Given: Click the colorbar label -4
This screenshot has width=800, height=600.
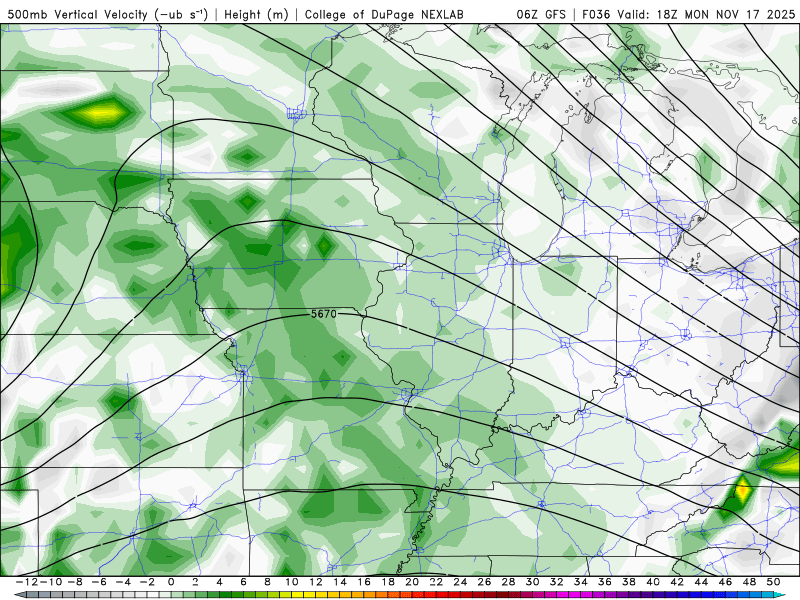Looking at the screenshot, I should [123, 582].
